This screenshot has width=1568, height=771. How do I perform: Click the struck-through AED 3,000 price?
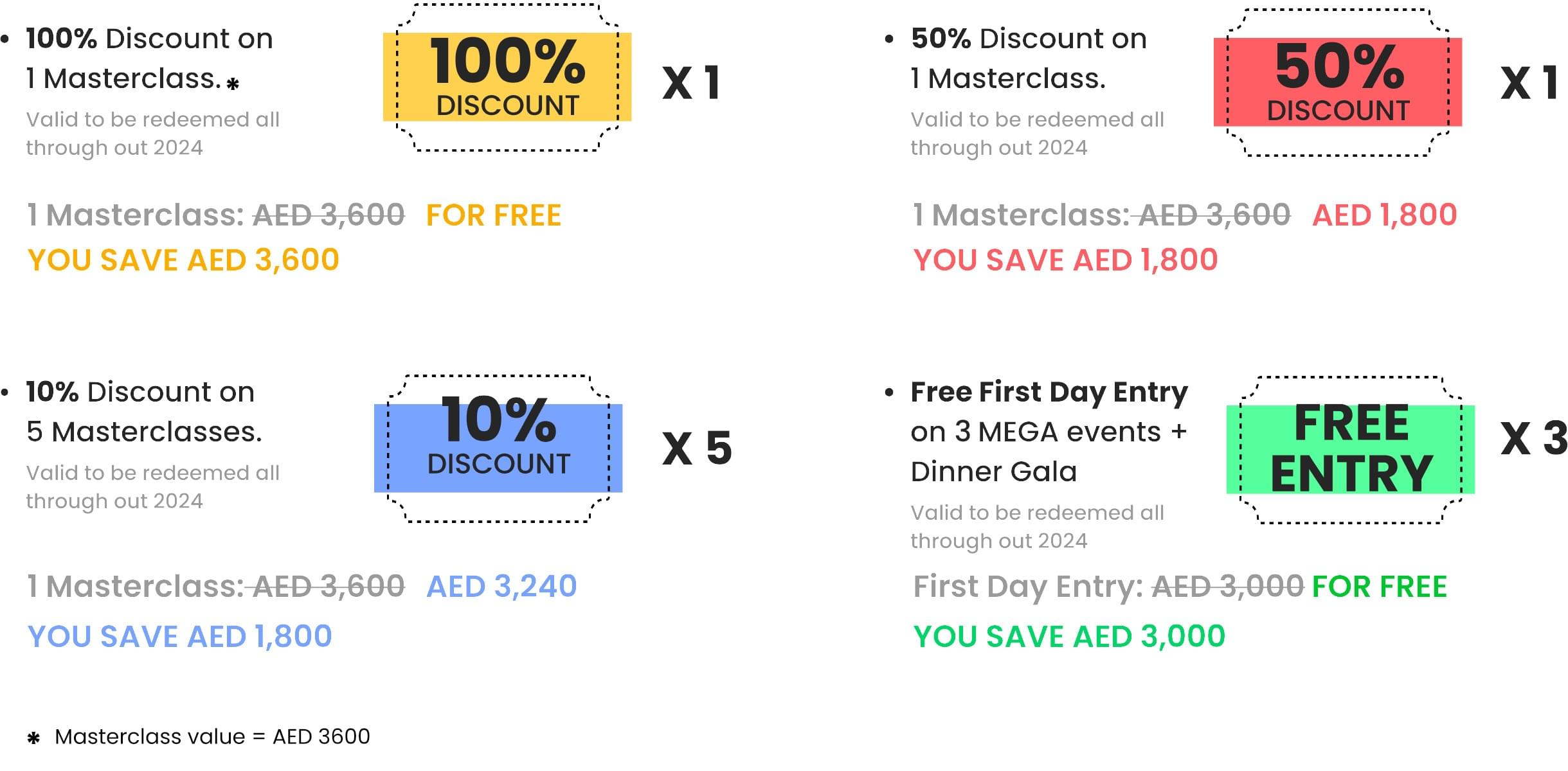[1227, 587]
